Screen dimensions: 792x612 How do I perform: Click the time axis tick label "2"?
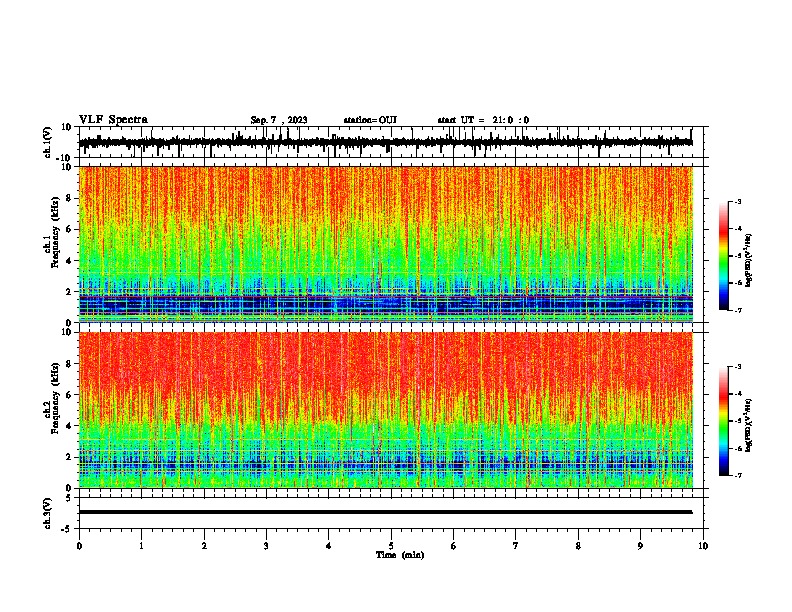[204, 546]
